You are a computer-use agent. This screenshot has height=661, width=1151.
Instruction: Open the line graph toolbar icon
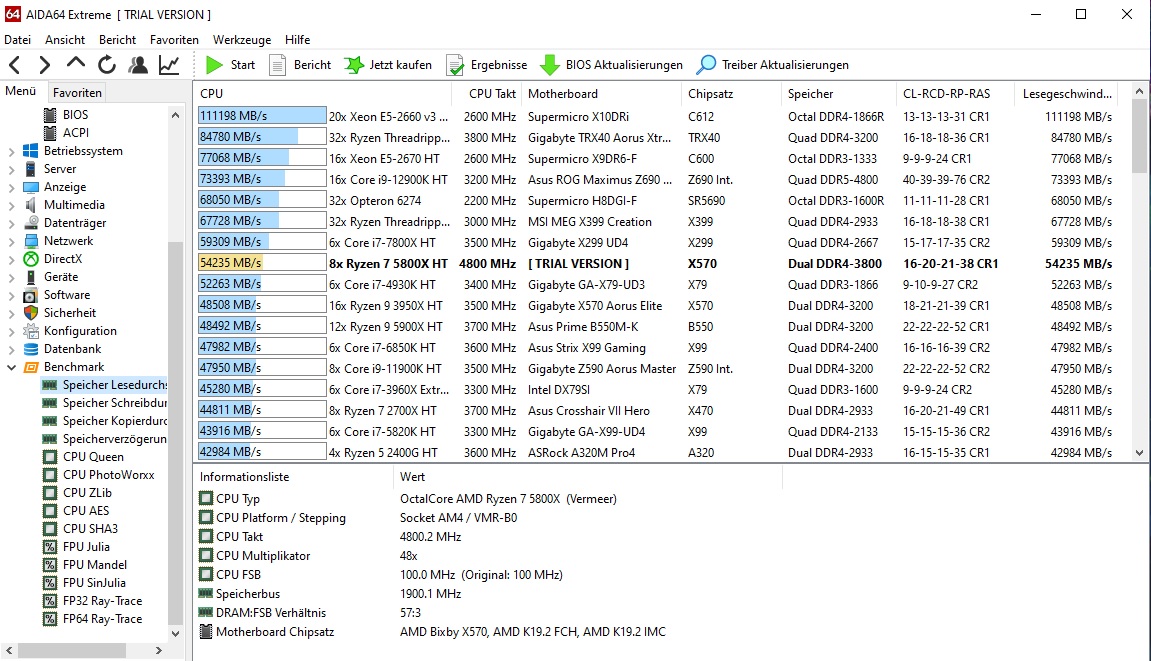click(169, 65)
